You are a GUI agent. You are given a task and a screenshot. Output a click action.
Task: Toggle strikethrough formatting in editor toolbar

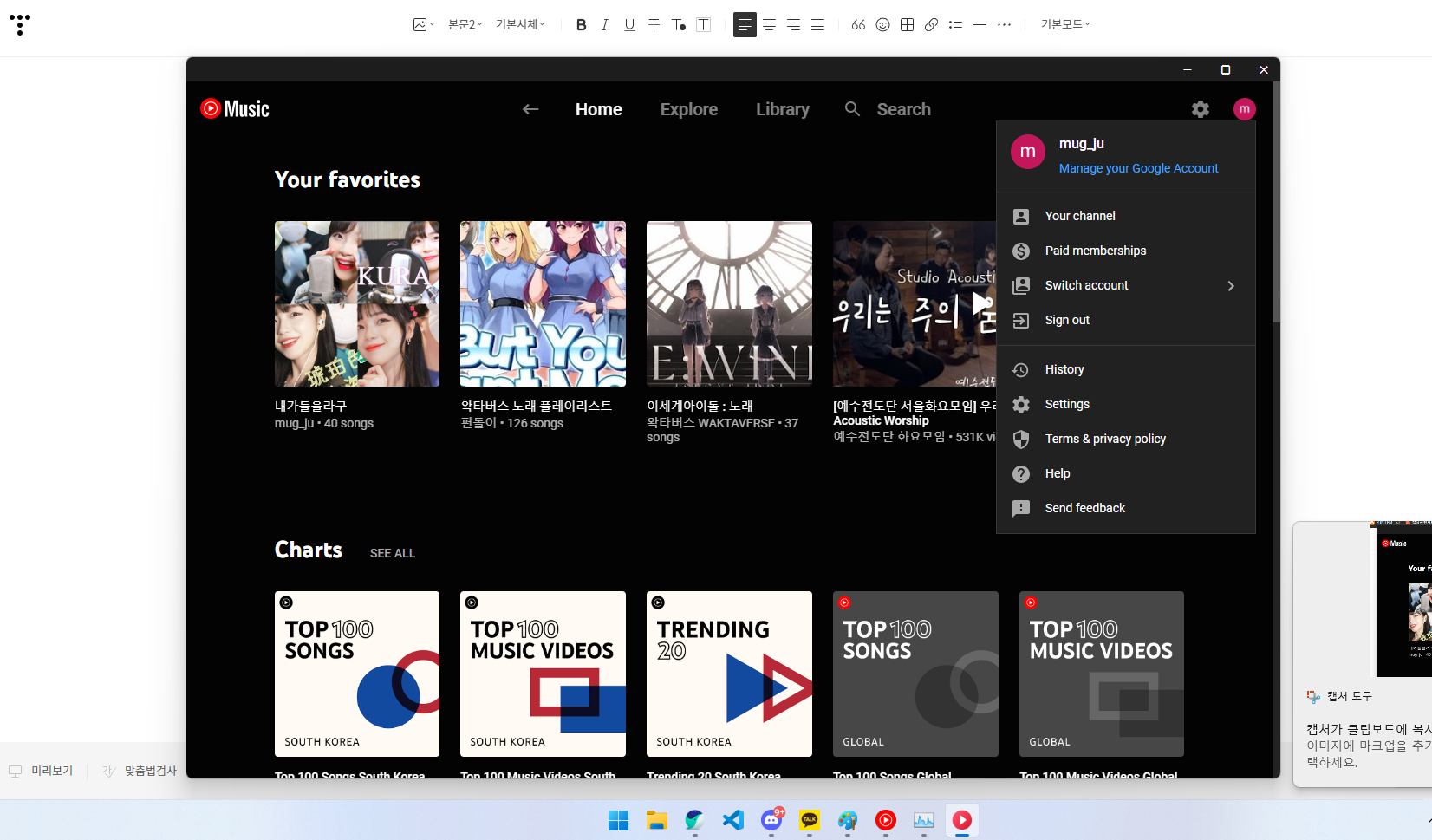click(654, 24)
